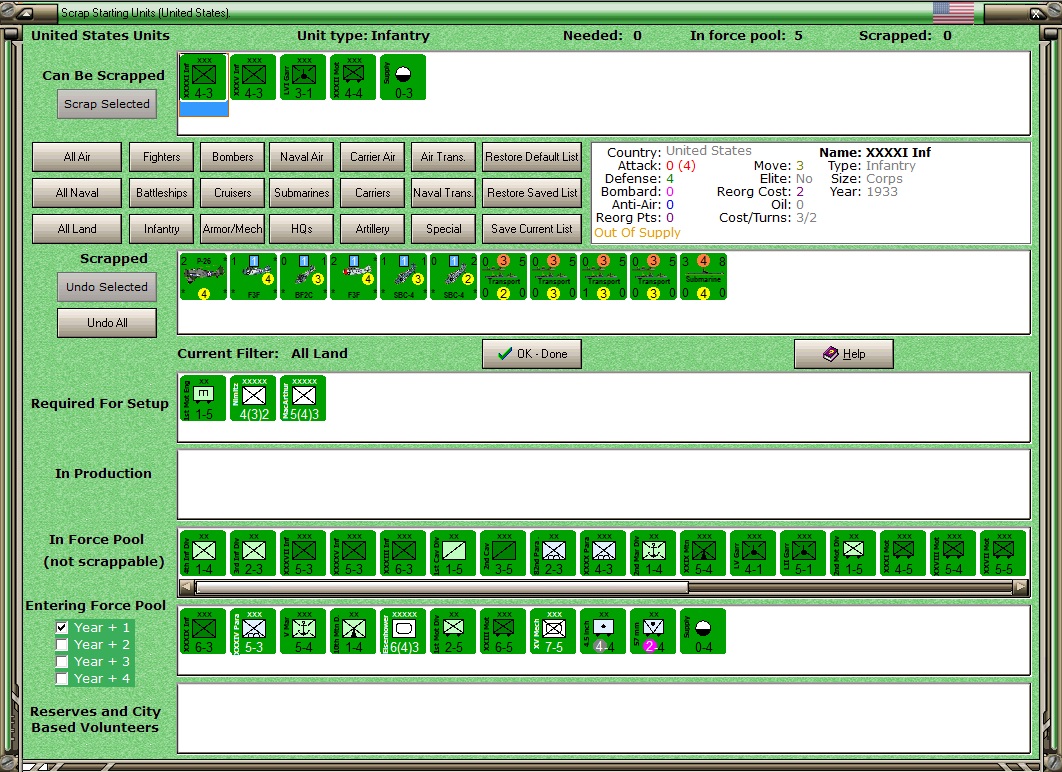
Task: Filter by Fighters
Action: [162, 157]
